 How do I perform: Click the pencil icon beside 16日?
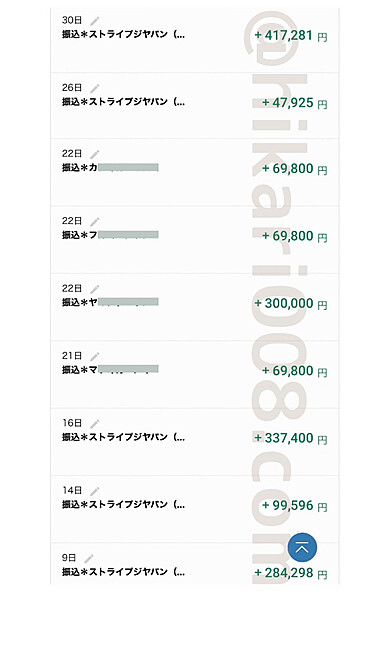click(x=94, y=423)
